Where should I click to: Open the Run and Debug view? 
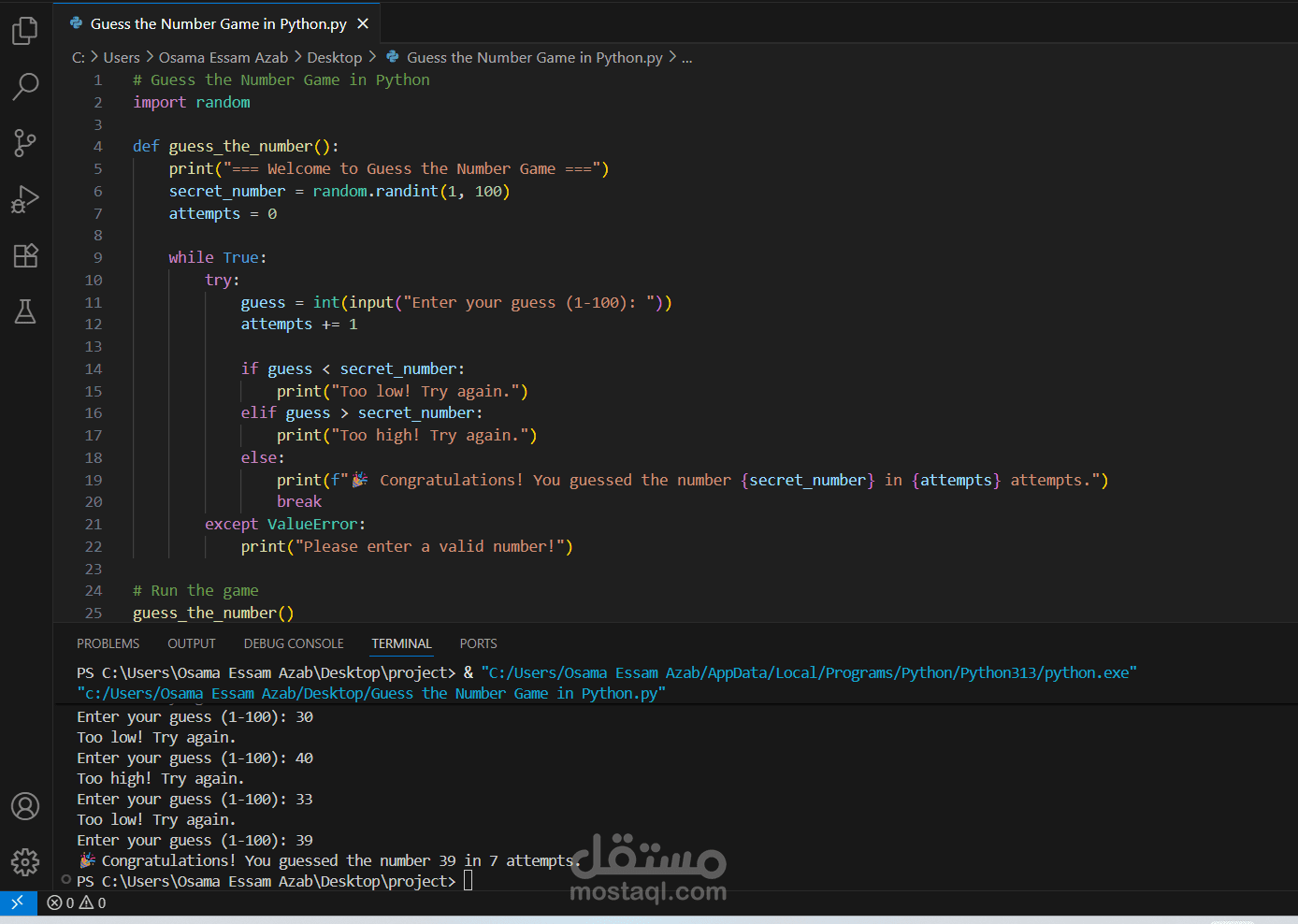coord(25,199)
